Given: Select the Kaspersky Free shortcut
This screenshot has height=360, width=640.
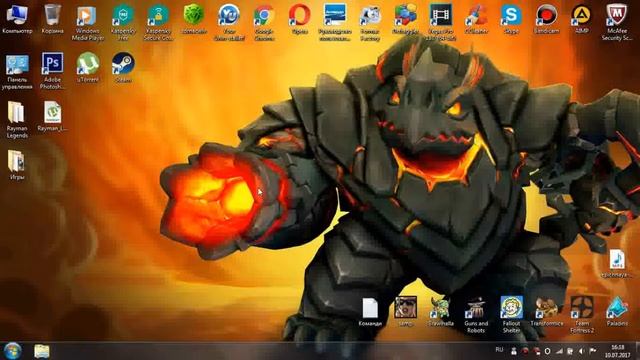Looking at the screenshot, I should 123,22.
